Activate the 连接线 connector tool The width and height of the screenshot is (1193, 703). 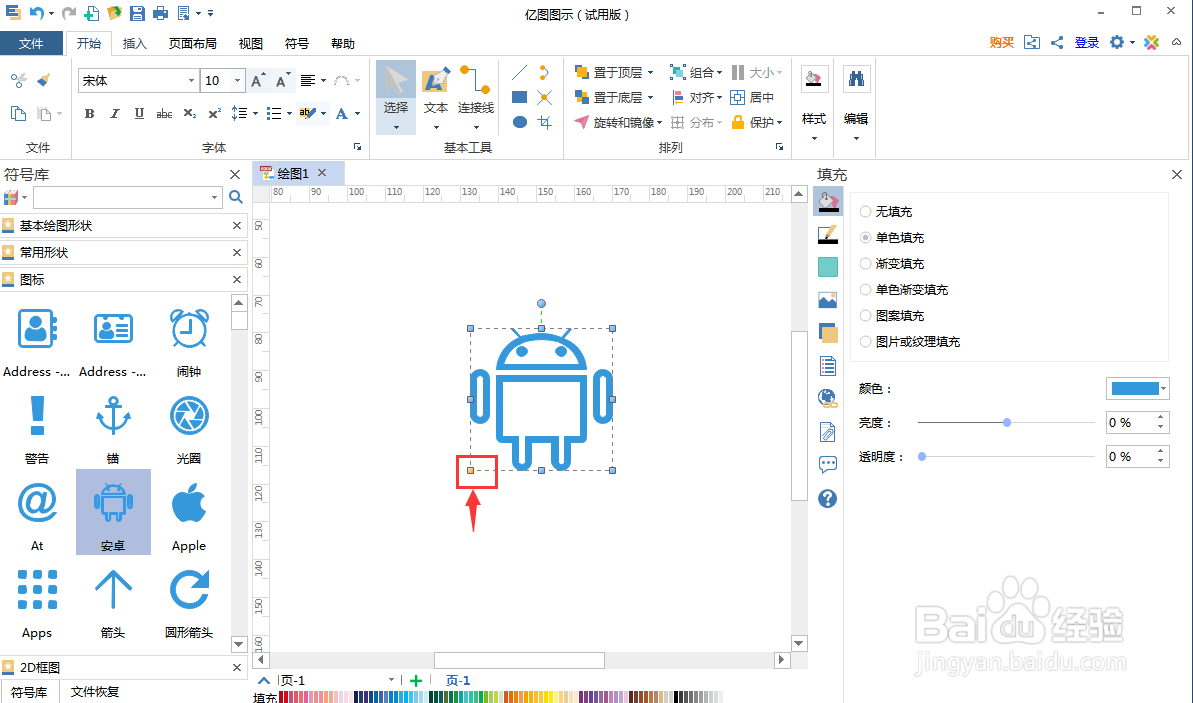pos(476,96)
